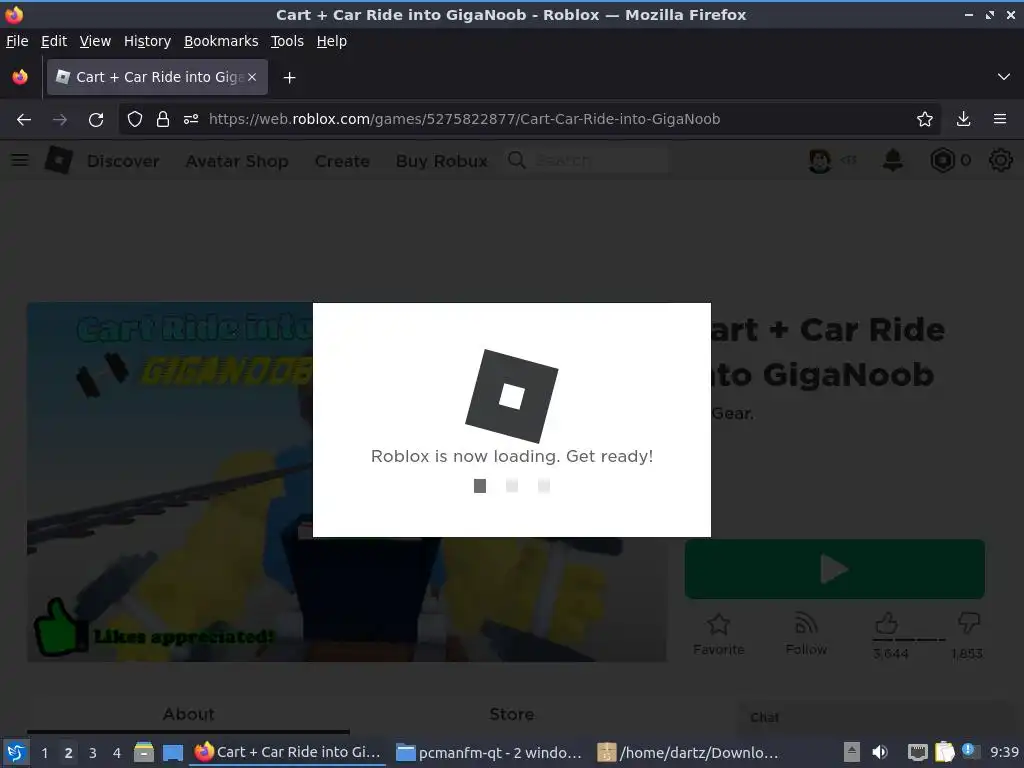Open the Tools menu

[x=287, y=41]
